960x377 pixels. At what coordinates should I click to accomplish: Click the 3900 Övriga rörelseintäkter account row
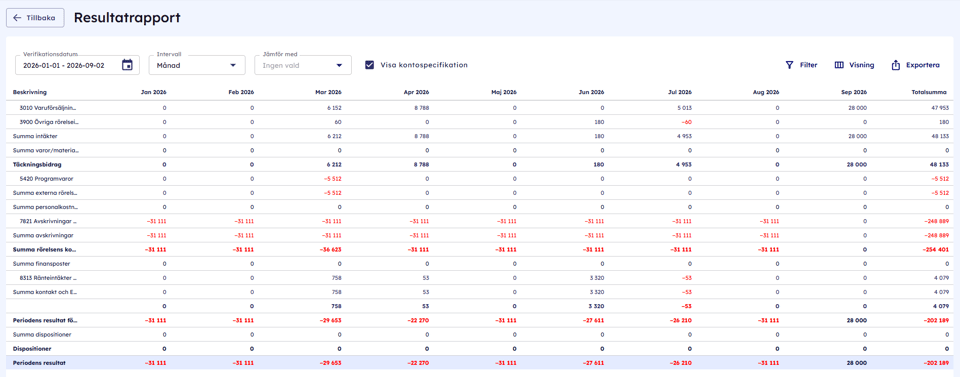tap(479, 121)
